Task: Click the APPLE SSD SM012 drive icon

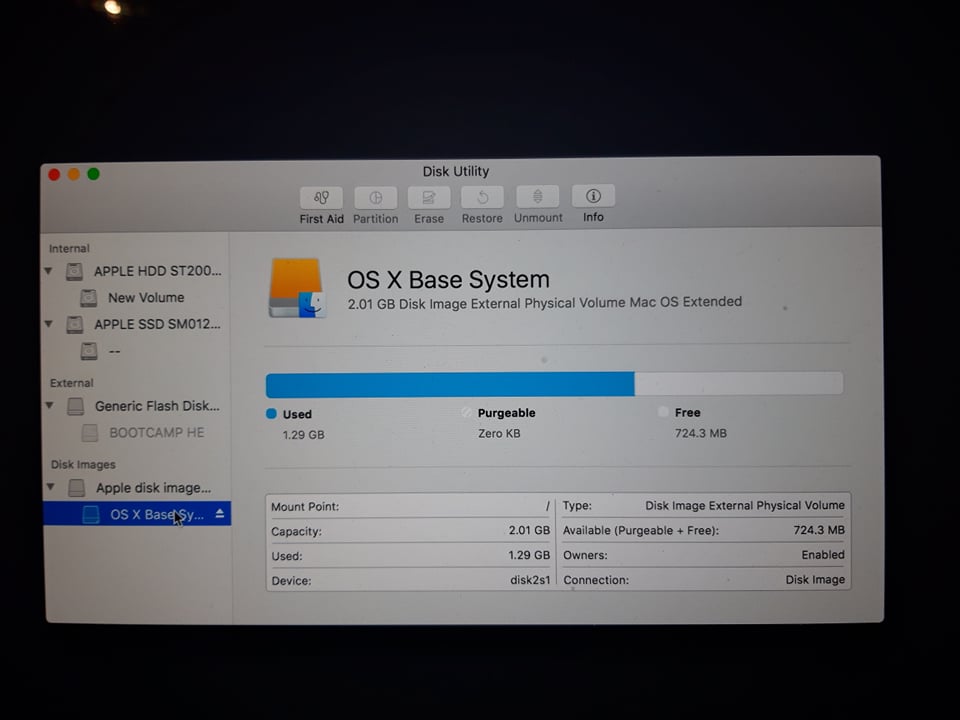Action: coord(75,324)
